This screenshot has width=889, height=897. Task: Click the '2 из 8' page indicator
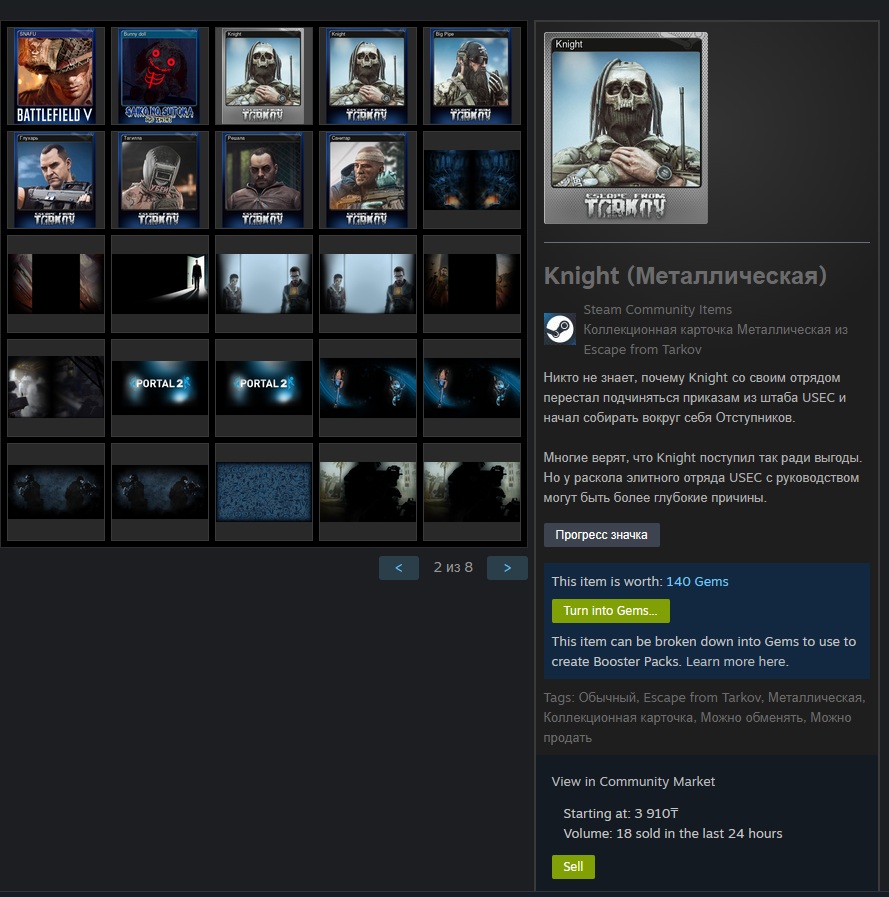click(x=453, y=567)
